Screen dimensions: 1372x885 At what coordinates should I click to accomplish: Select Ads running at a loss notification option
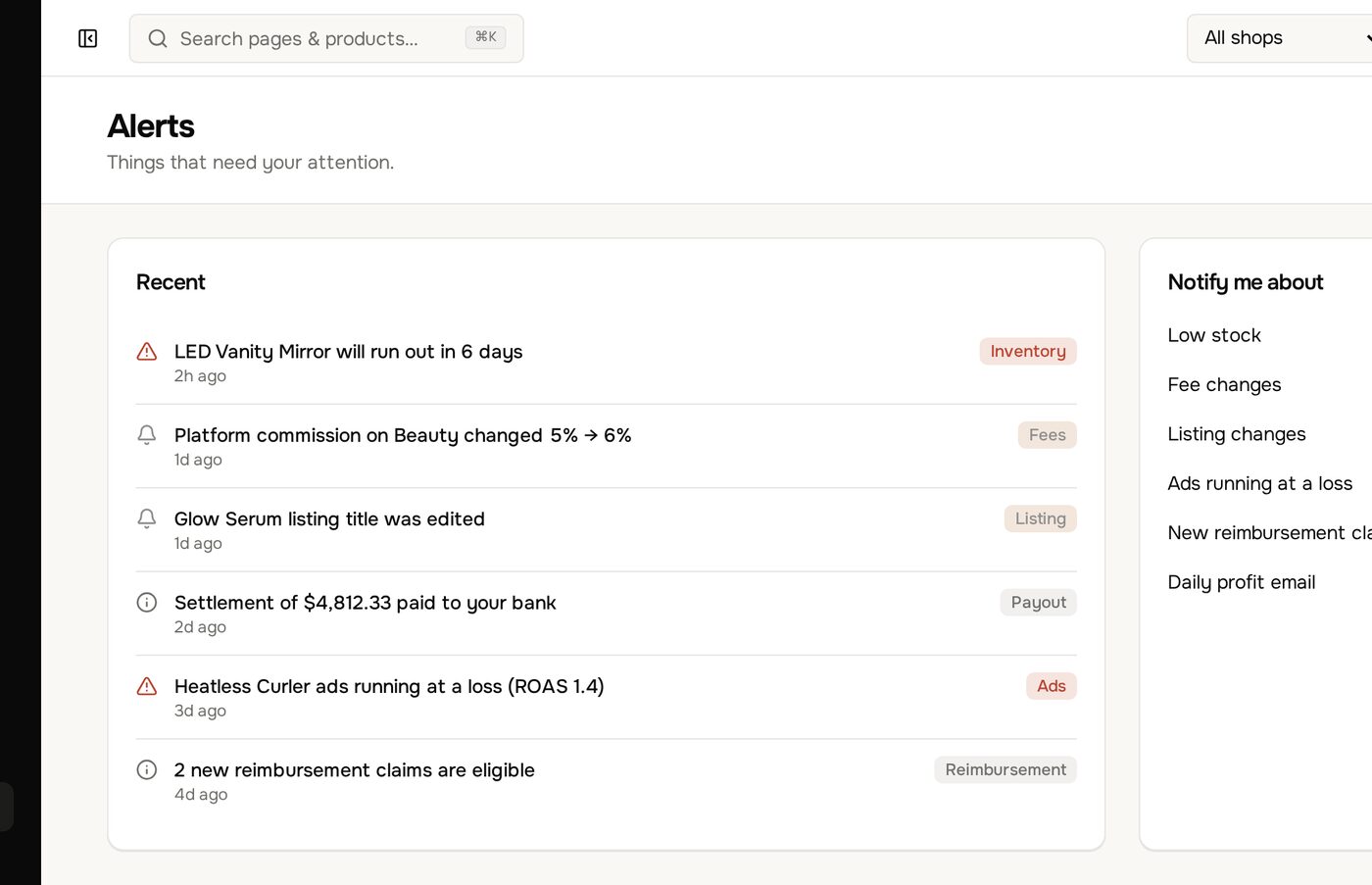1260,483
